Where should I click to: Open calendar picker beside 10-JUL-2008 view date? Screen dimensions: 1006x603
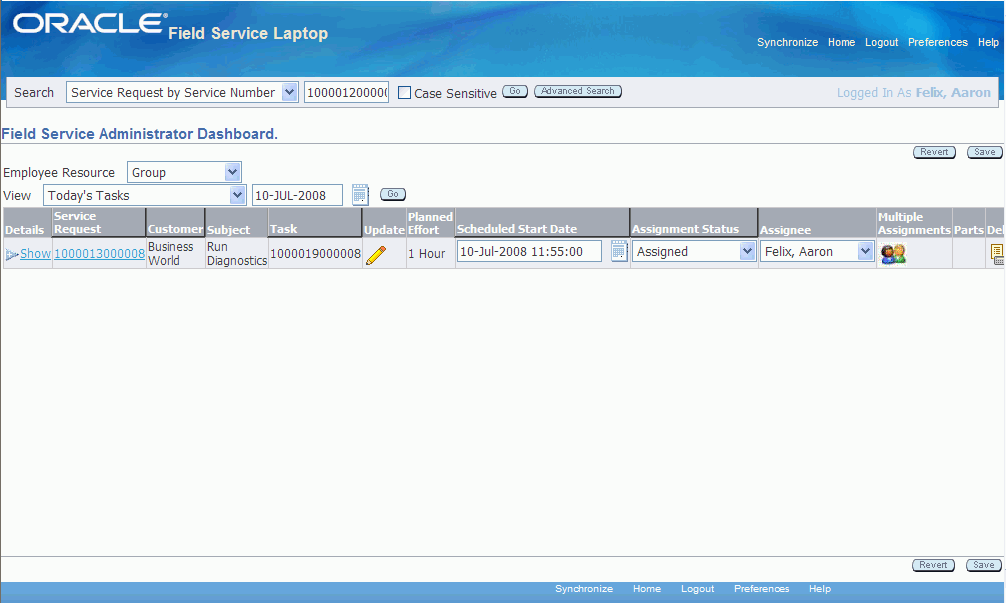click(x=361, y=195)
